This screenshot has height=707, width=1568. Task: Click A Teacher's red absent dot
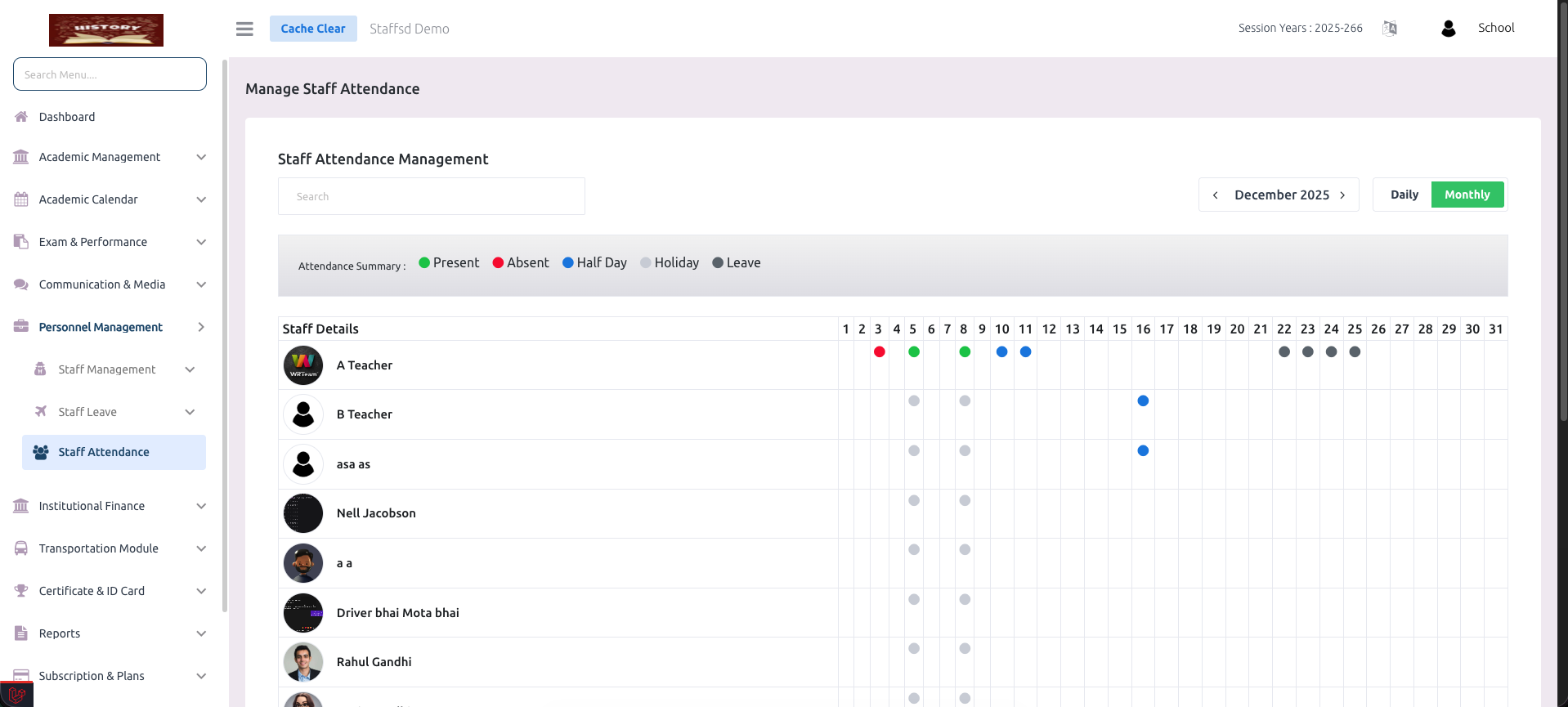tap(879, 352)
